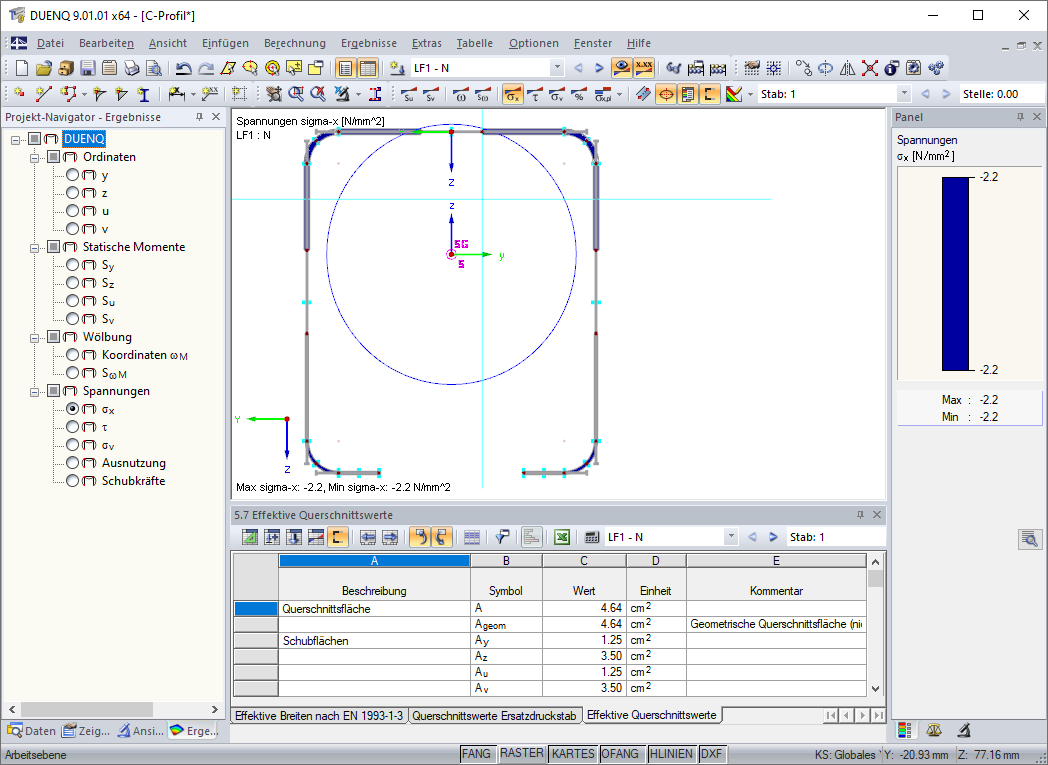Select the Ausnutzung radio button
The image size is (1048, 765).
coord(72,463)
